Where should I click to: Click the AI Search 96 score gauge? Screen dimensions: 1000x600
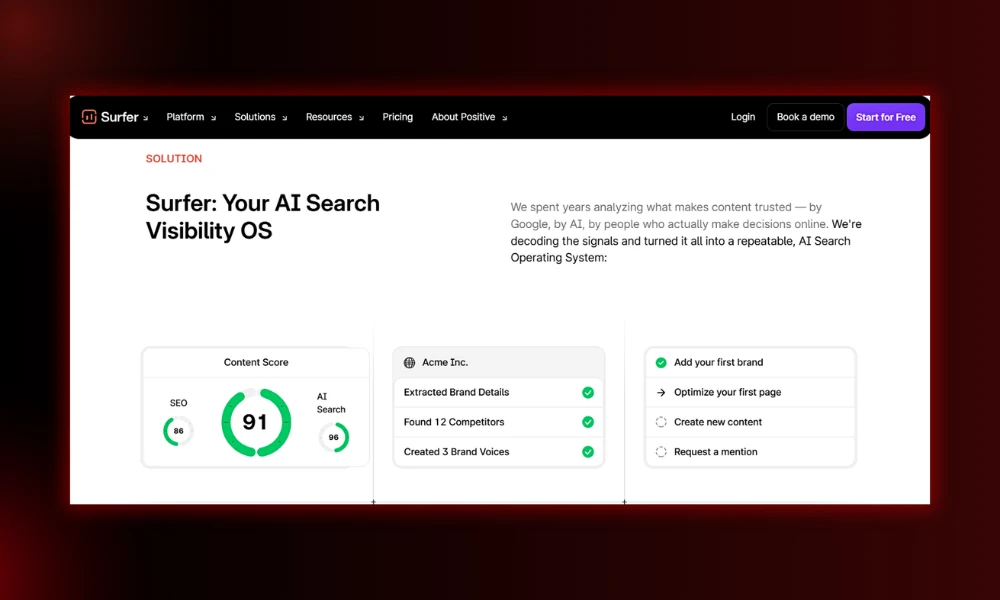[334, 437]
